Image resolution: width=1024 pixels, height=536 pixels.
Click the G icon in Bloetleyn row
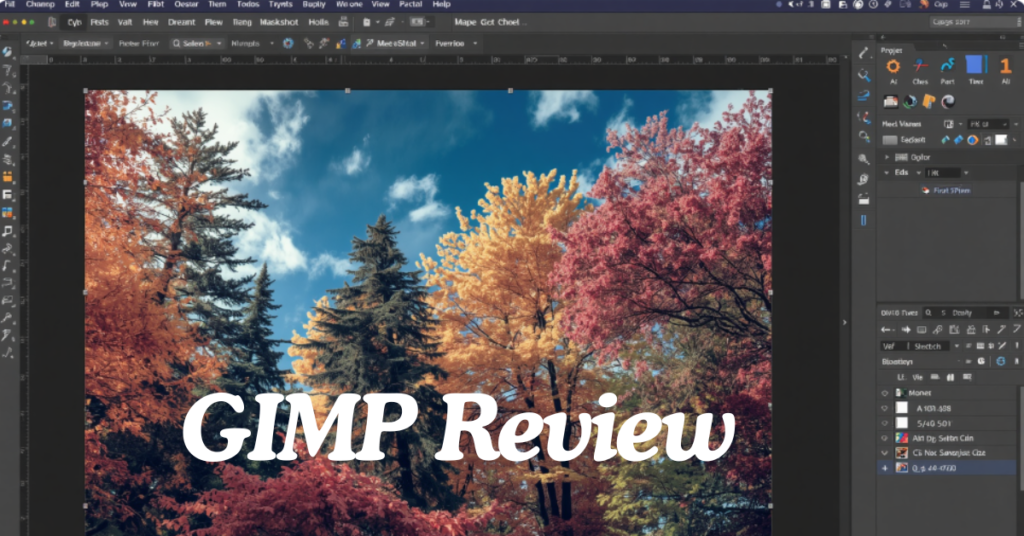(981, 361)
